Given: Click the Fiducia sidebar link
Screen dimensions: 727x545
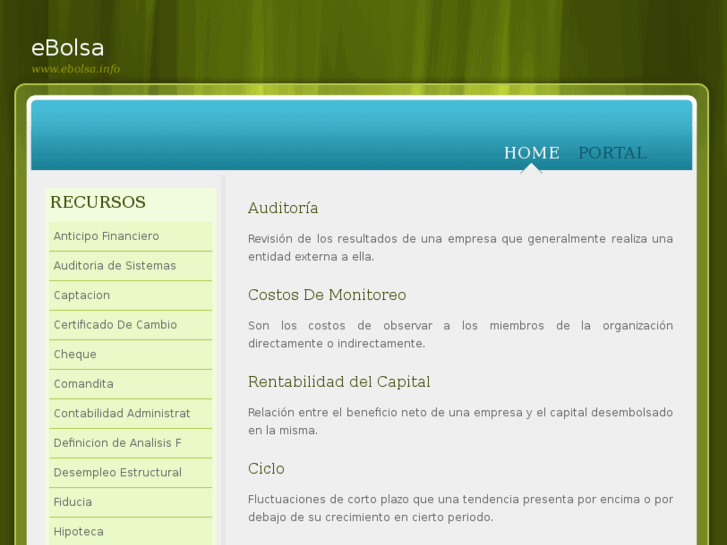Looking at the screenshot, I should pos(72,502).
